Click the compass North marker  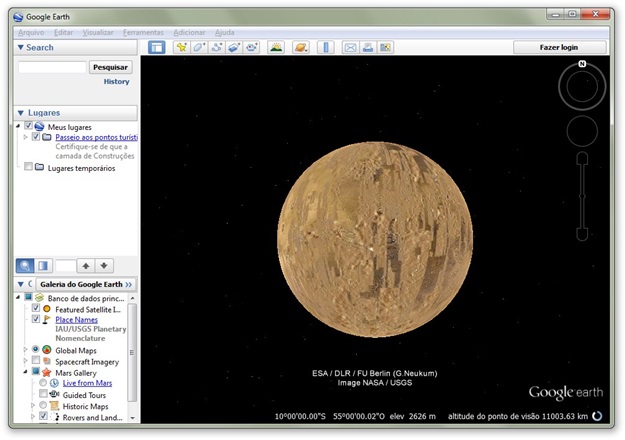click(x=582, y=64)
